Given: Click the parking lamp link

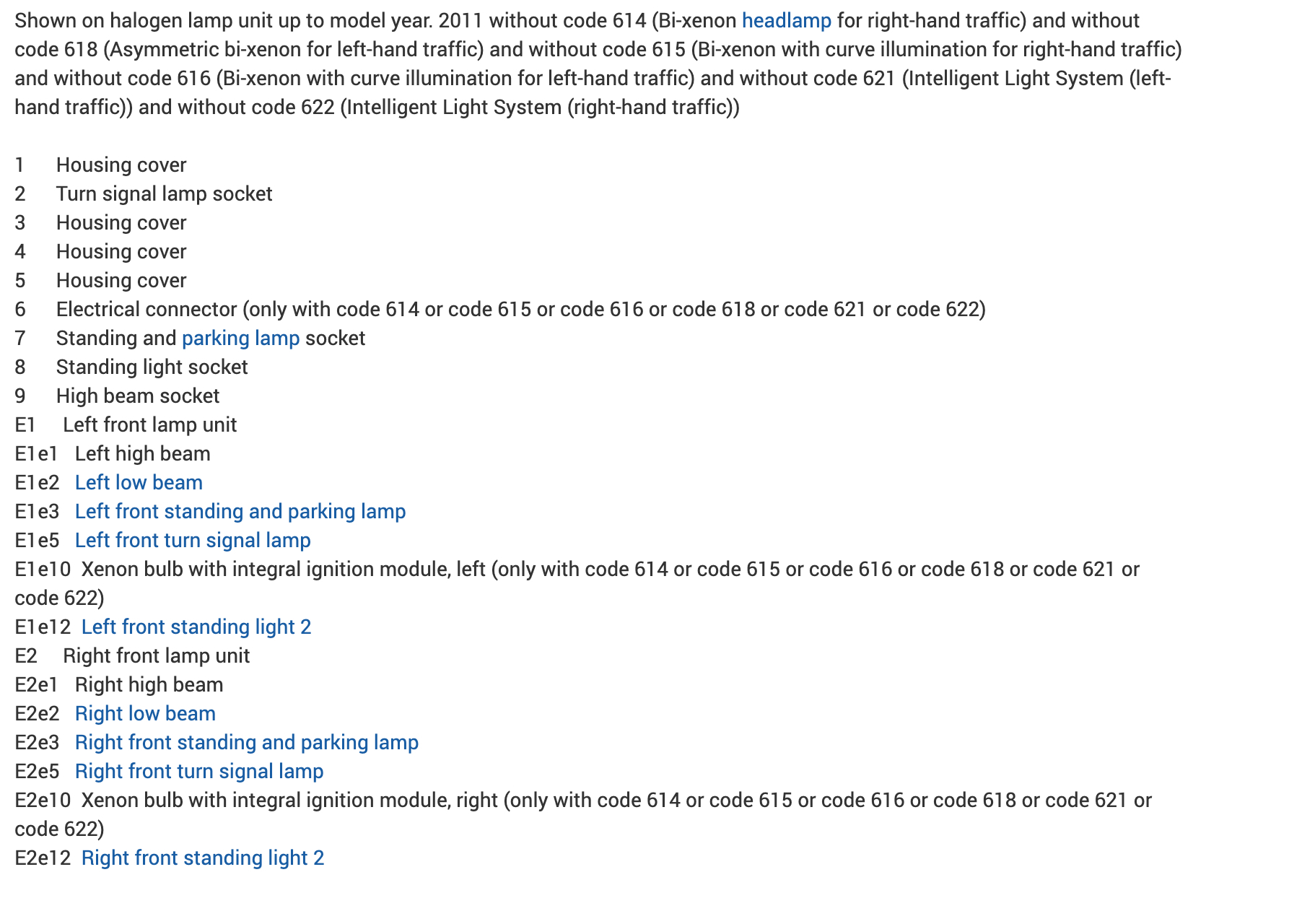Looking at the screenshot, I should [240, 338].
